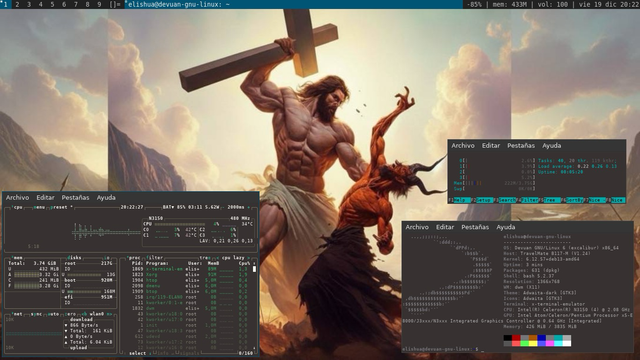Click select at the bottom of btop's proc box

click(138, 353)
